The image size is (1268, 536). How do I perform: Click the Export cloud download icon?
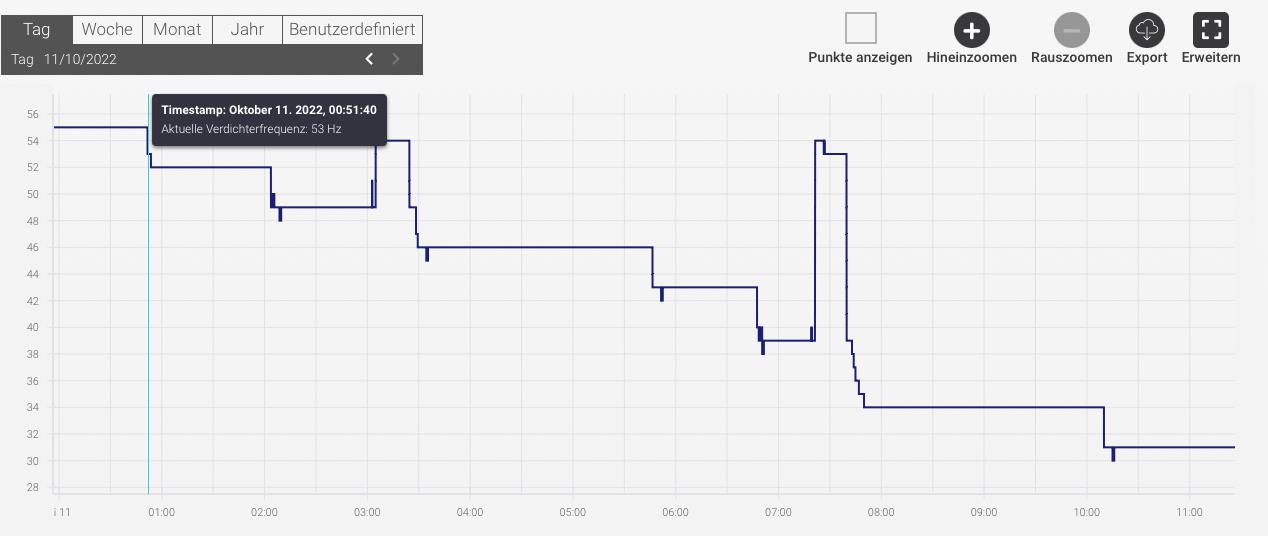[x=1146, y=30]
